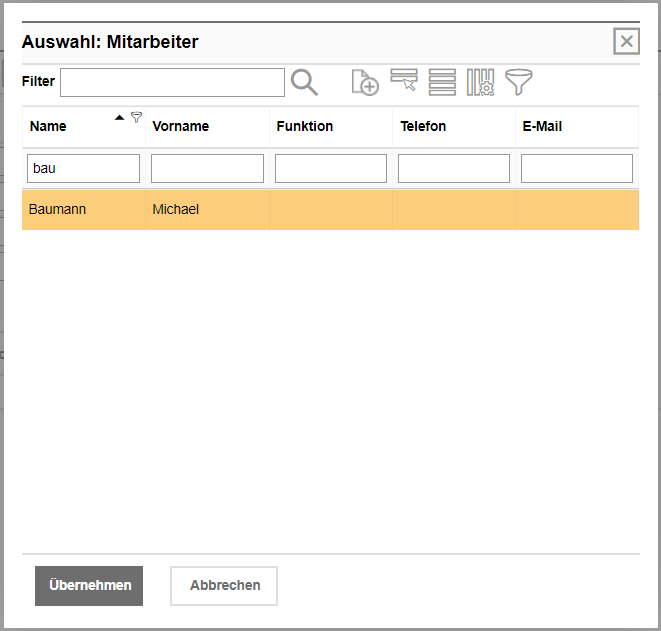The width and height of the screenshot is (661, 631).
Task: Click the new document plus icon
Action: [365, 82]
